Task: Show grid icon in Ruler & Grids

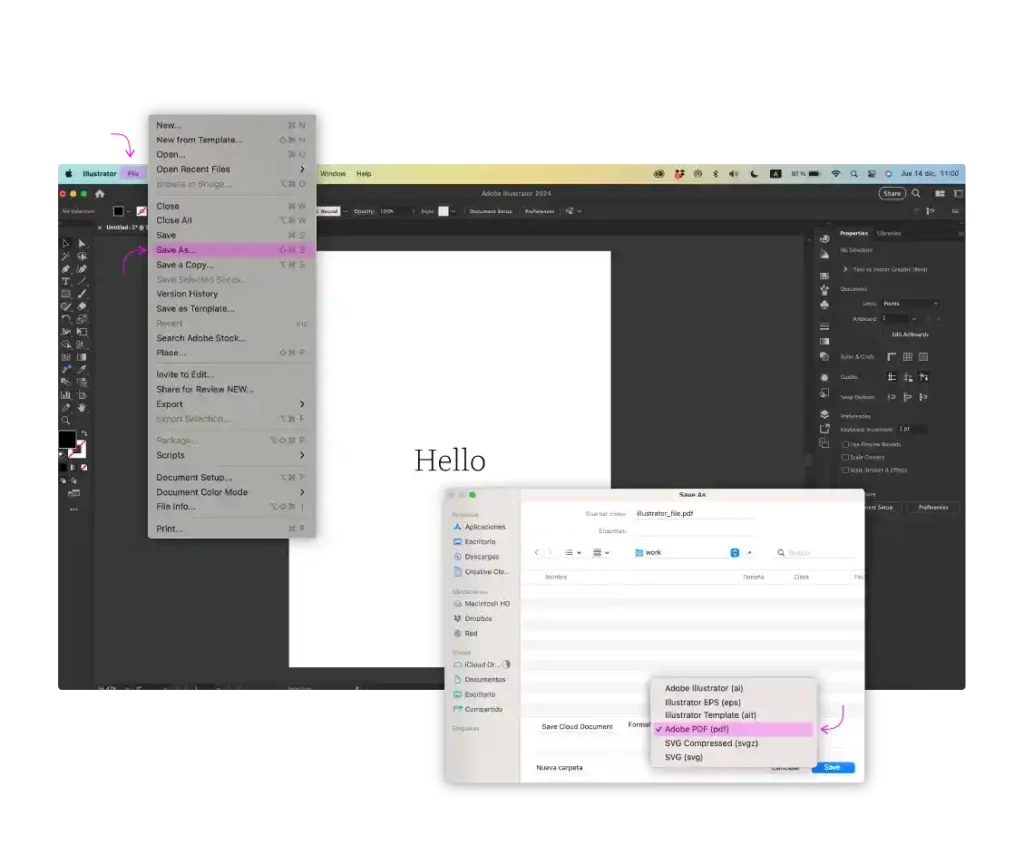Action: [x=908, y=356]
